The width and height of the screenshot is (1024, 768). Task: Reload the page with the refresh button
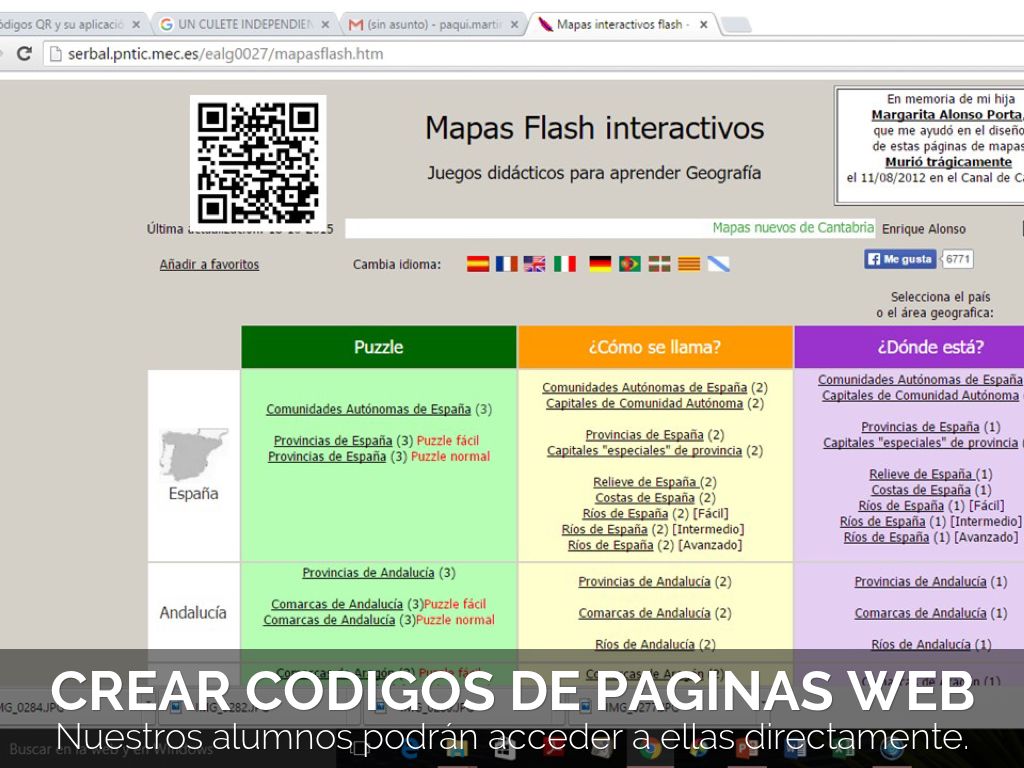point(24,54)
